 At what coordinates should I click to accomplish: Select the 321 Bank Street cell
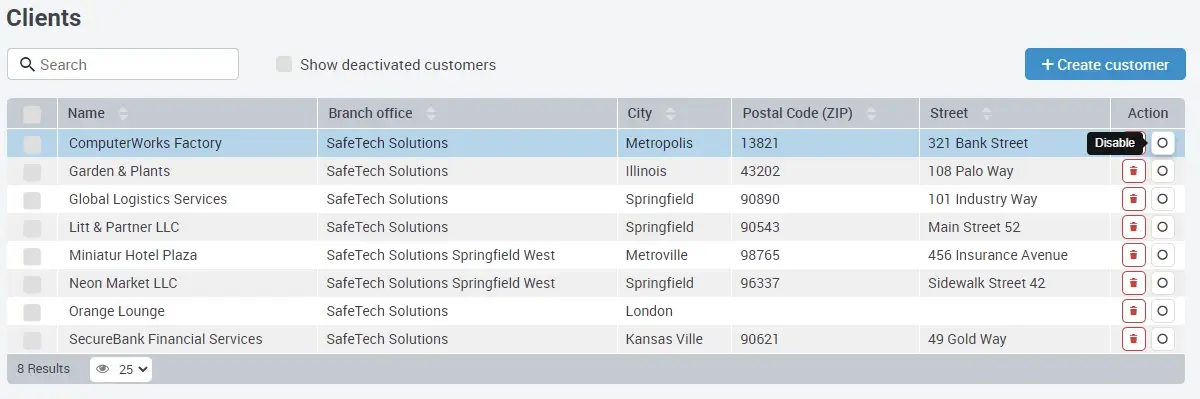coord(978,143)
